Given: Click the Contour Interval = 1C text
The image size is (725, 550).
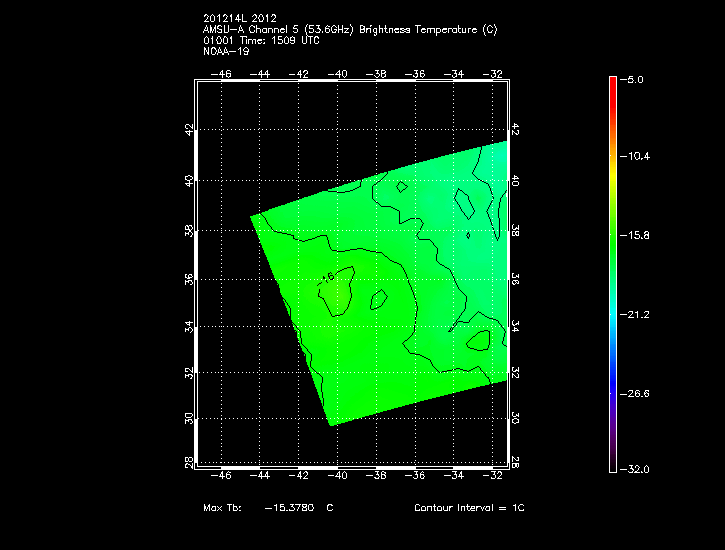Looking at the screenshot, I should pos(469,508).
